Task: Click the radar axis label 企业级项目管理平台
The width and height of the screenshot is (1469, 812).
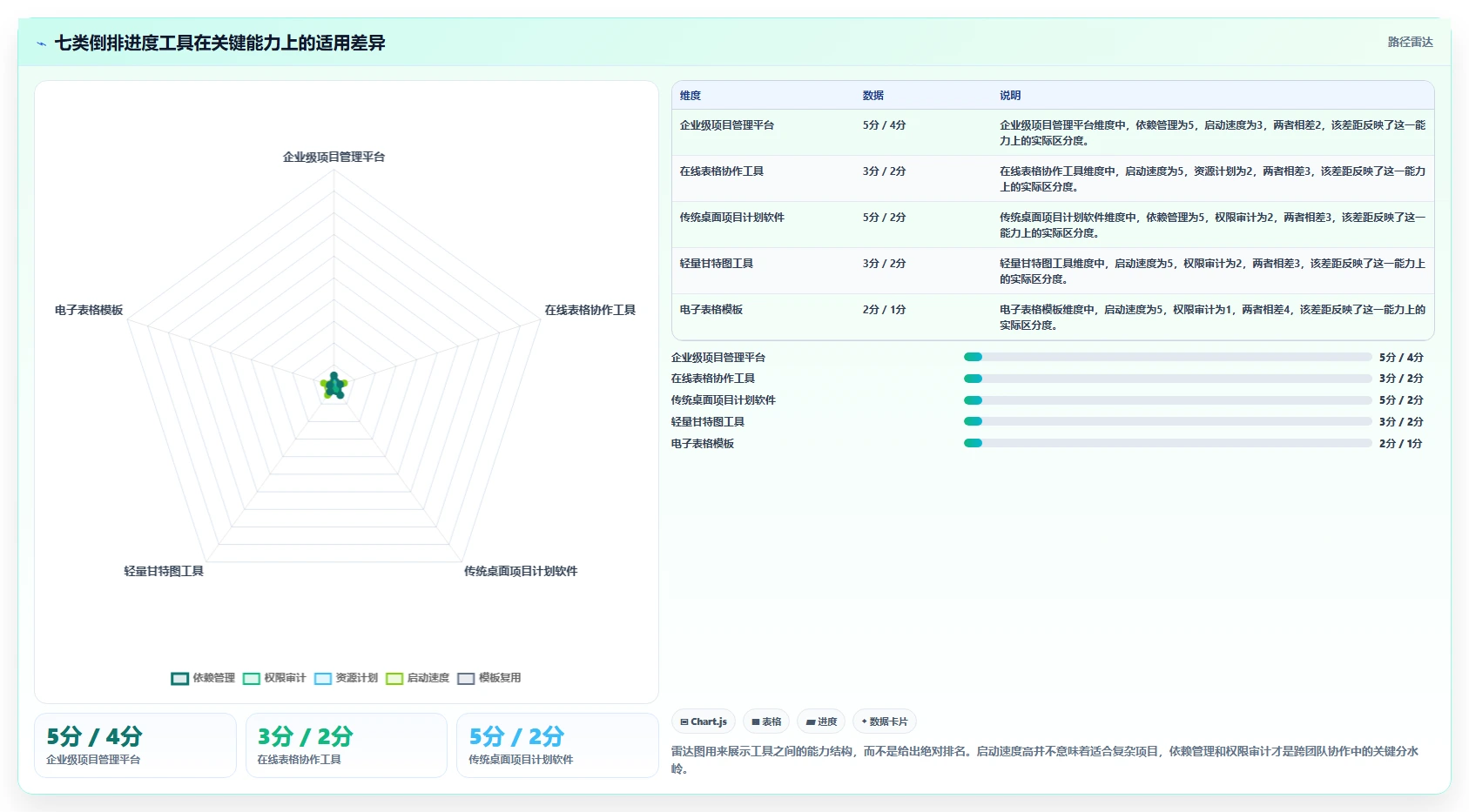Action: point(334,158)
